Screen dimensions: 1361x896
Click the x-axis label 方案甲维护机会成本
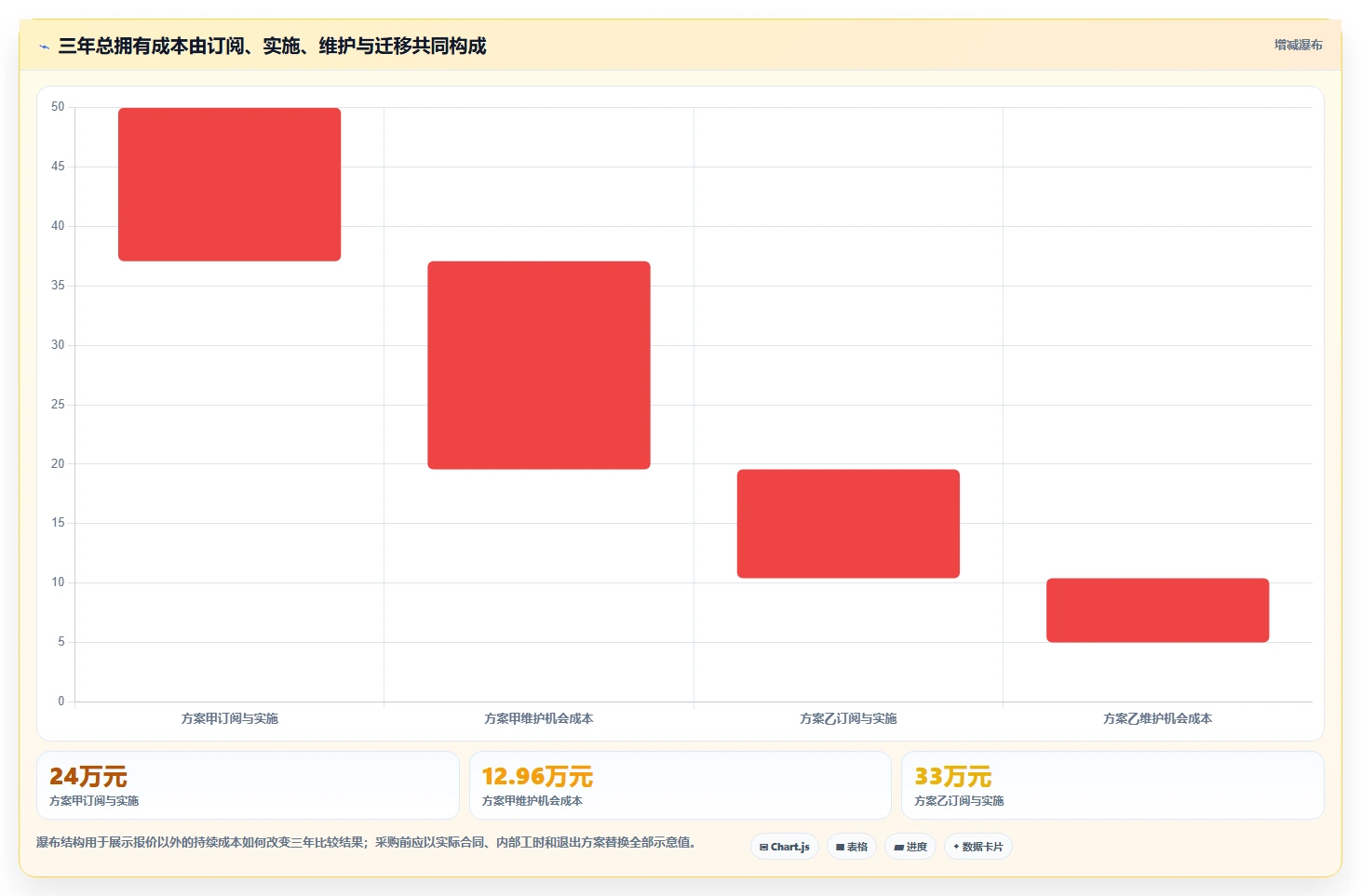pos(539,718)
